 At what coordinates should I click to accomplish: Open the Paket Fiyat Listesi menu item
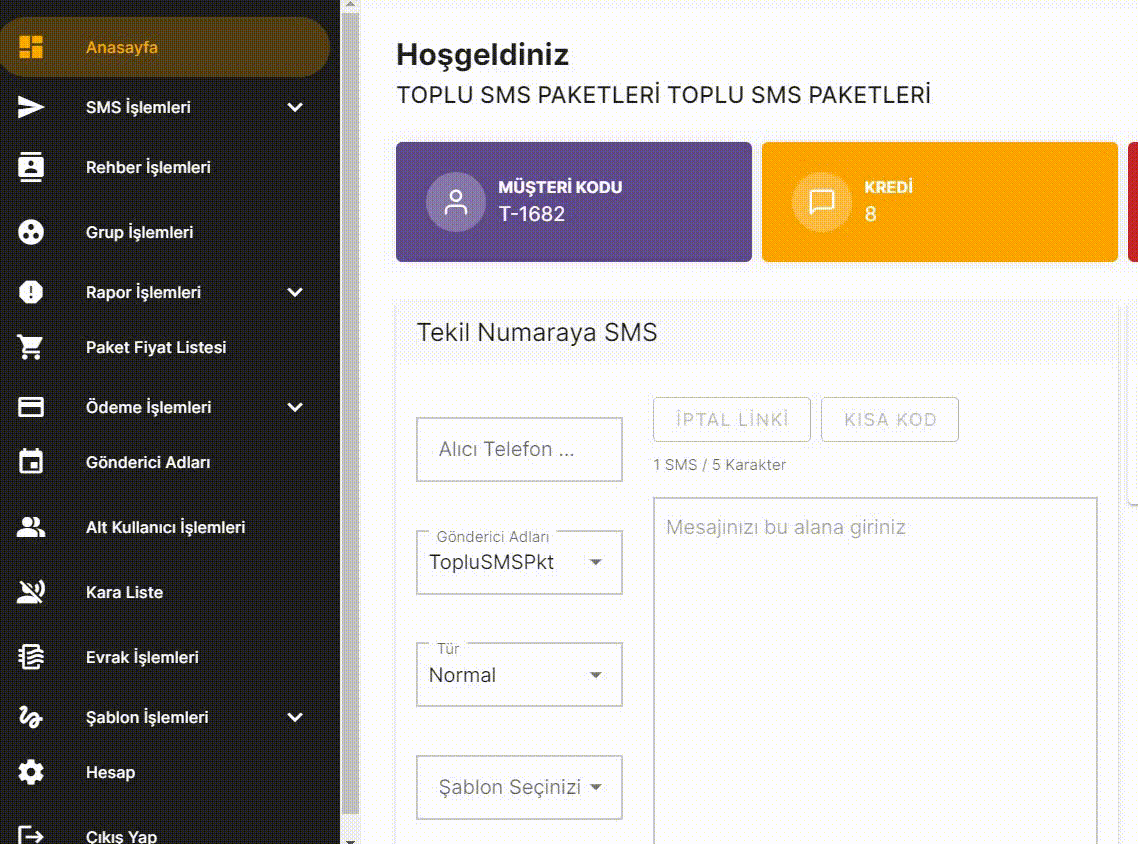click(165, 348)
